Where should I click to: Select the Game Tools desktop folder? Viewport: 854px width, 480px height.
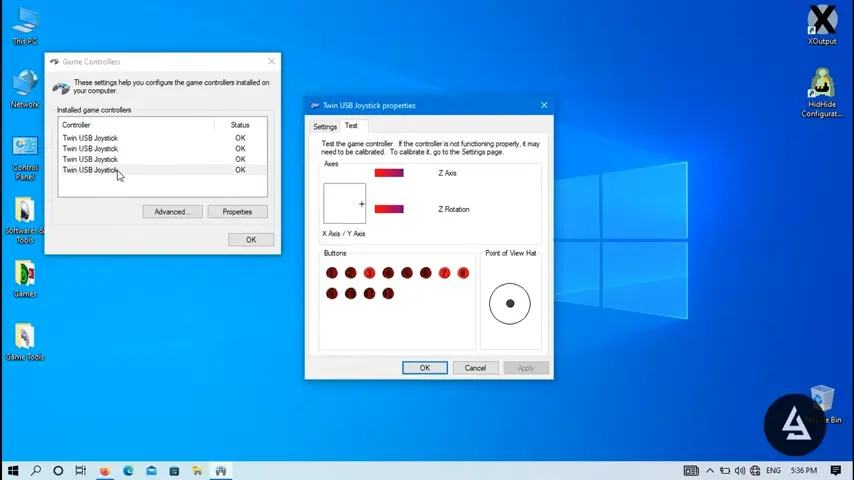(x=25, y=342)
